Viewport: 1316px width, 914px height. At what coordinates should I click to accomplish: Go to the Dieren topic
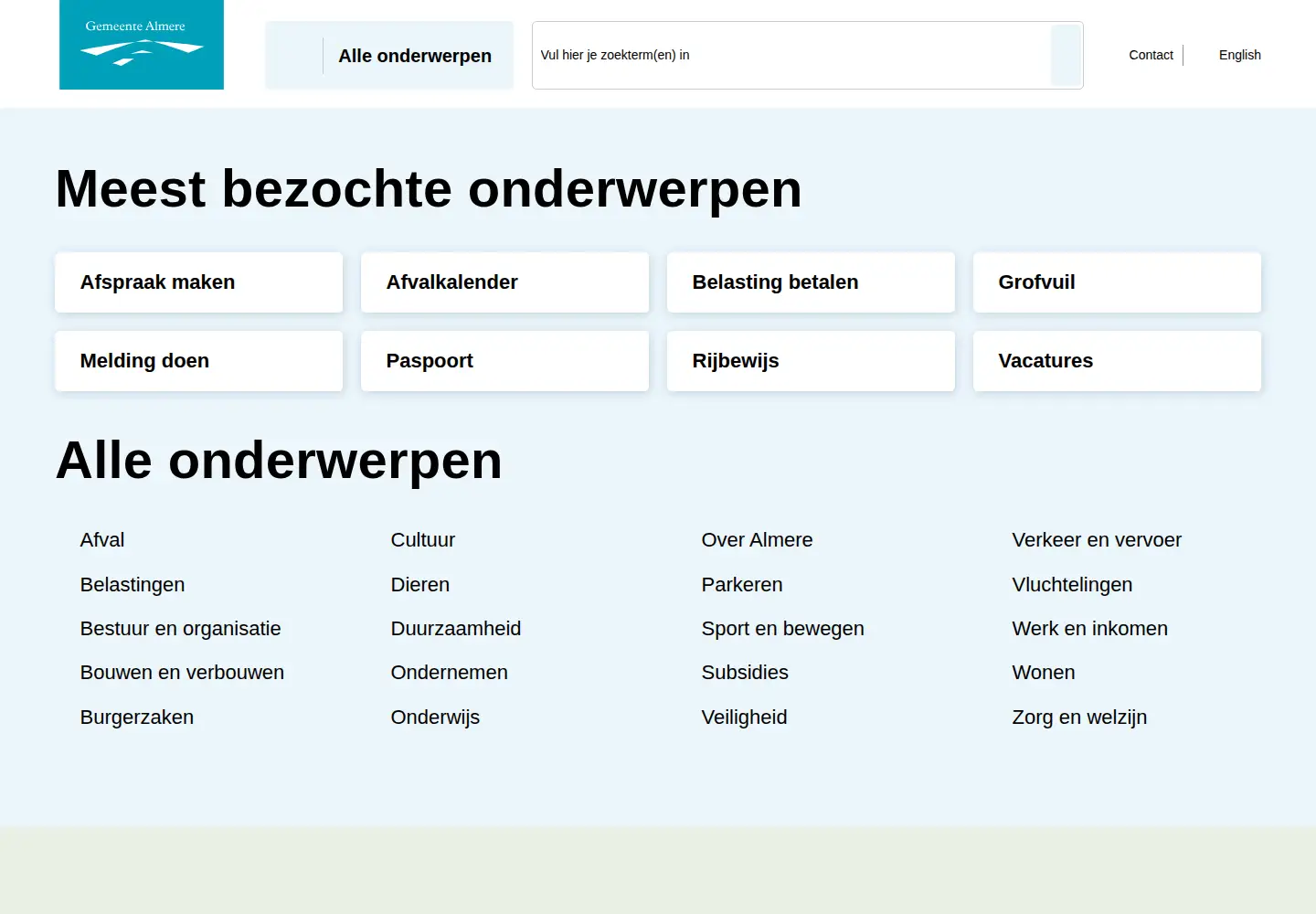tap(420, 585)
